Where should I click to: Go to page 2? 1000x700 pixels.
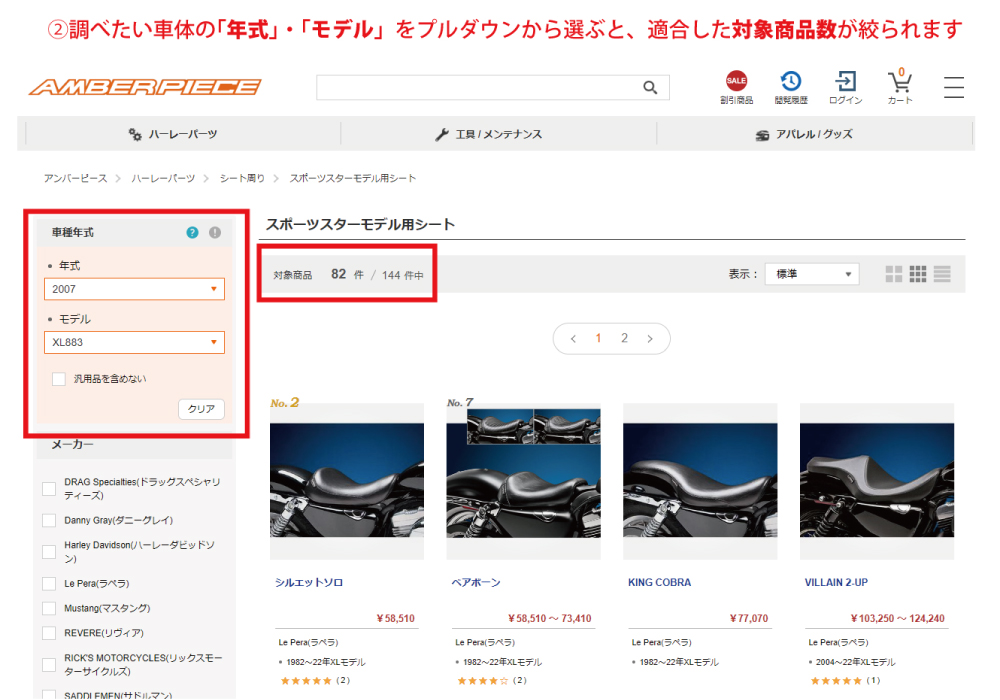(624, 339)
